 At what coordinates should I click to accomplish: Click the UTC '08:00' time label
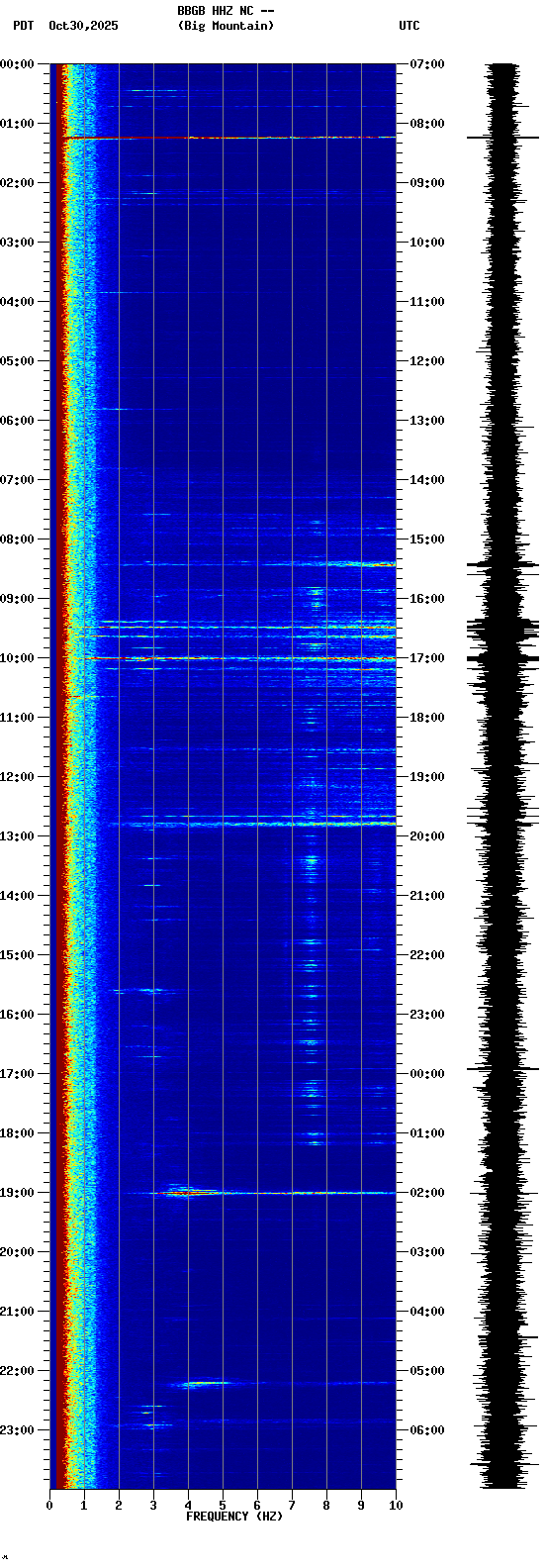427,124
